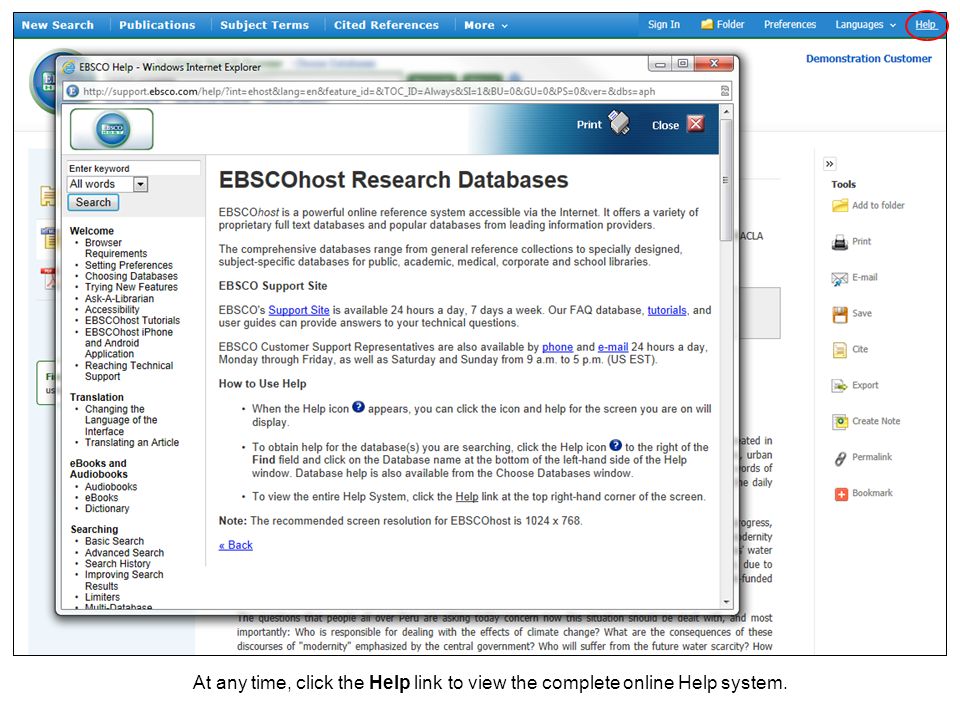Click the underlined Help link in bullet text
960x720 pixels.
coord(467,497)
